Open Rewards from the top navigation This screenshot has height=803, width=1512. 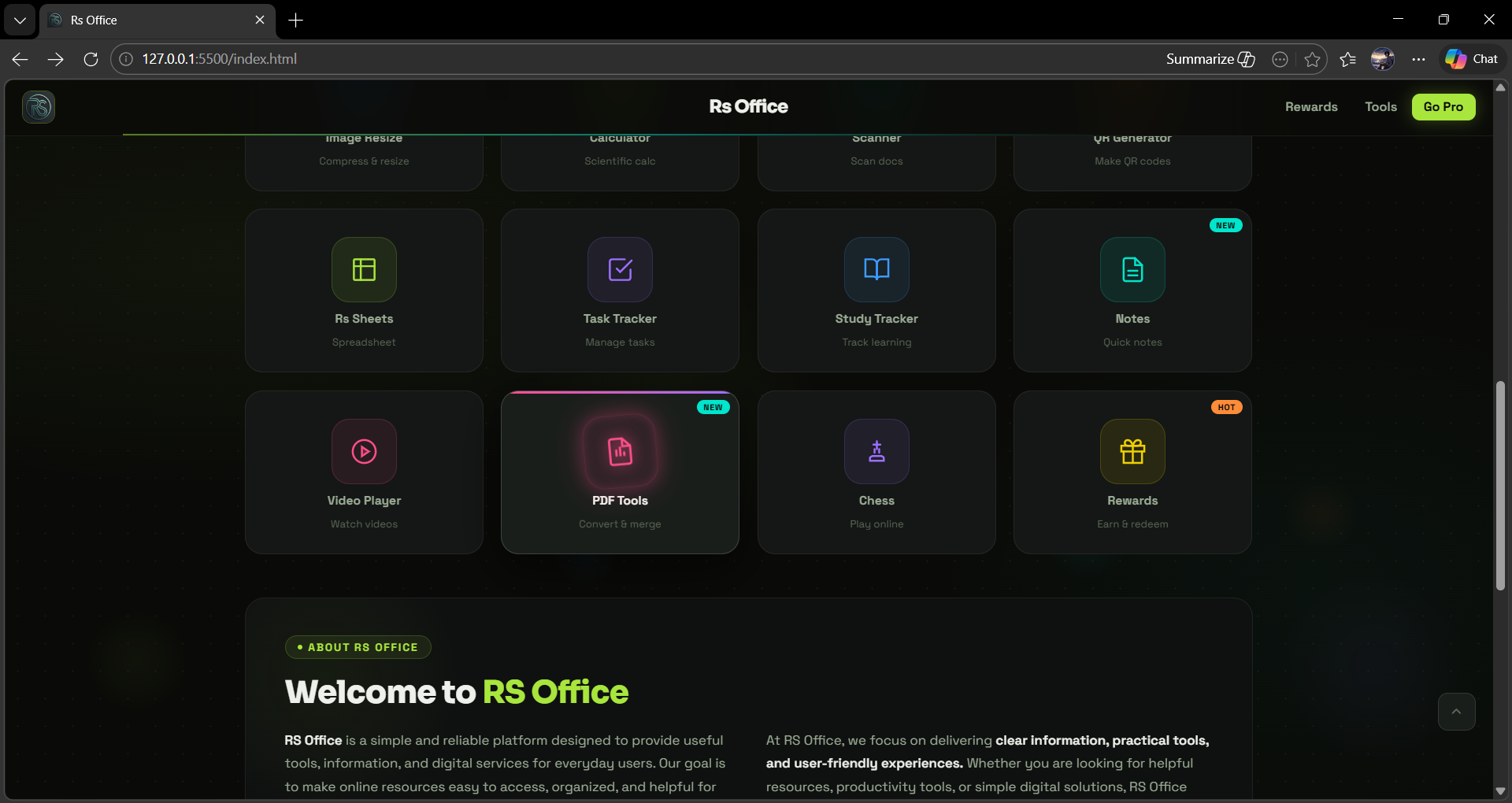point(1311,106)
